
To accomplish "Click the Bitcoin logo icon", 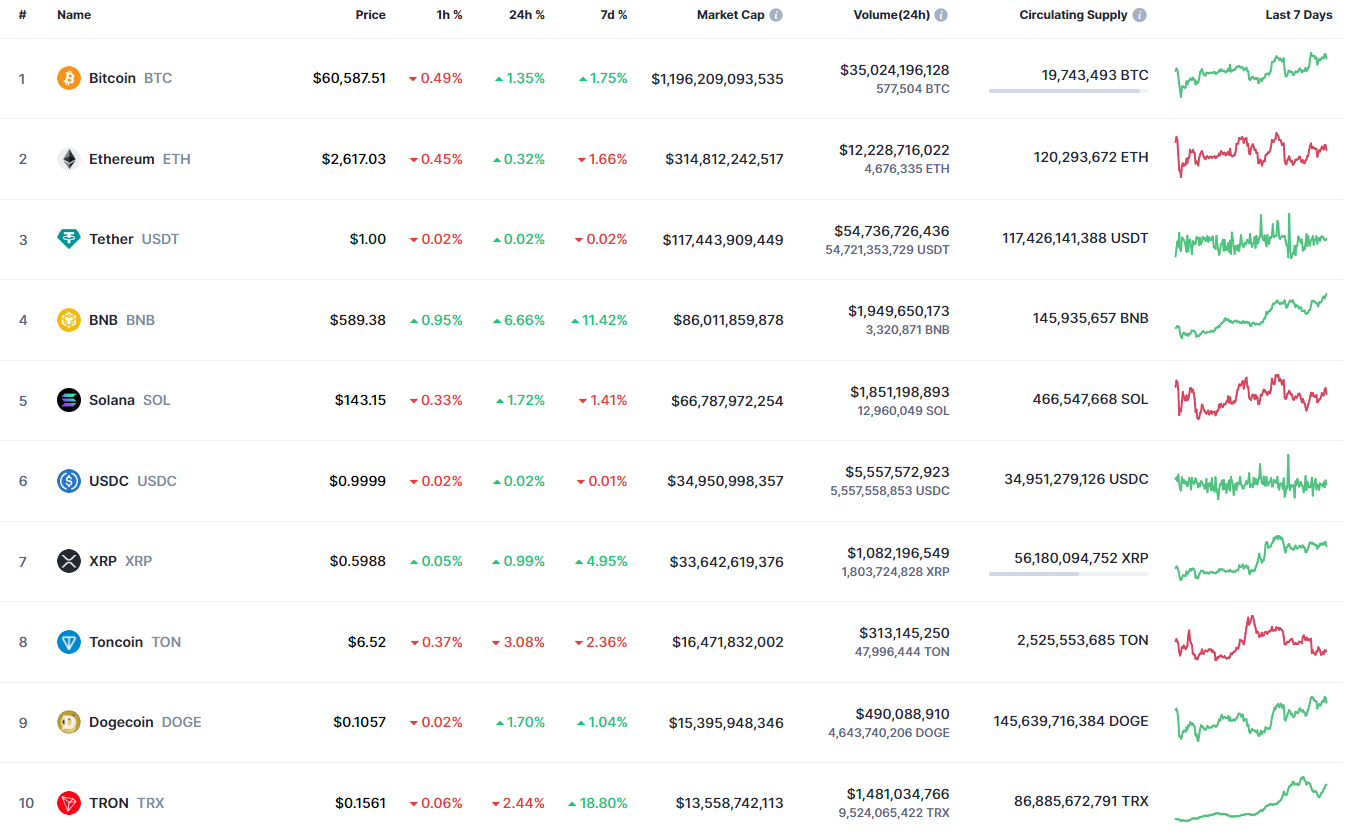I will tap(68, 78).
